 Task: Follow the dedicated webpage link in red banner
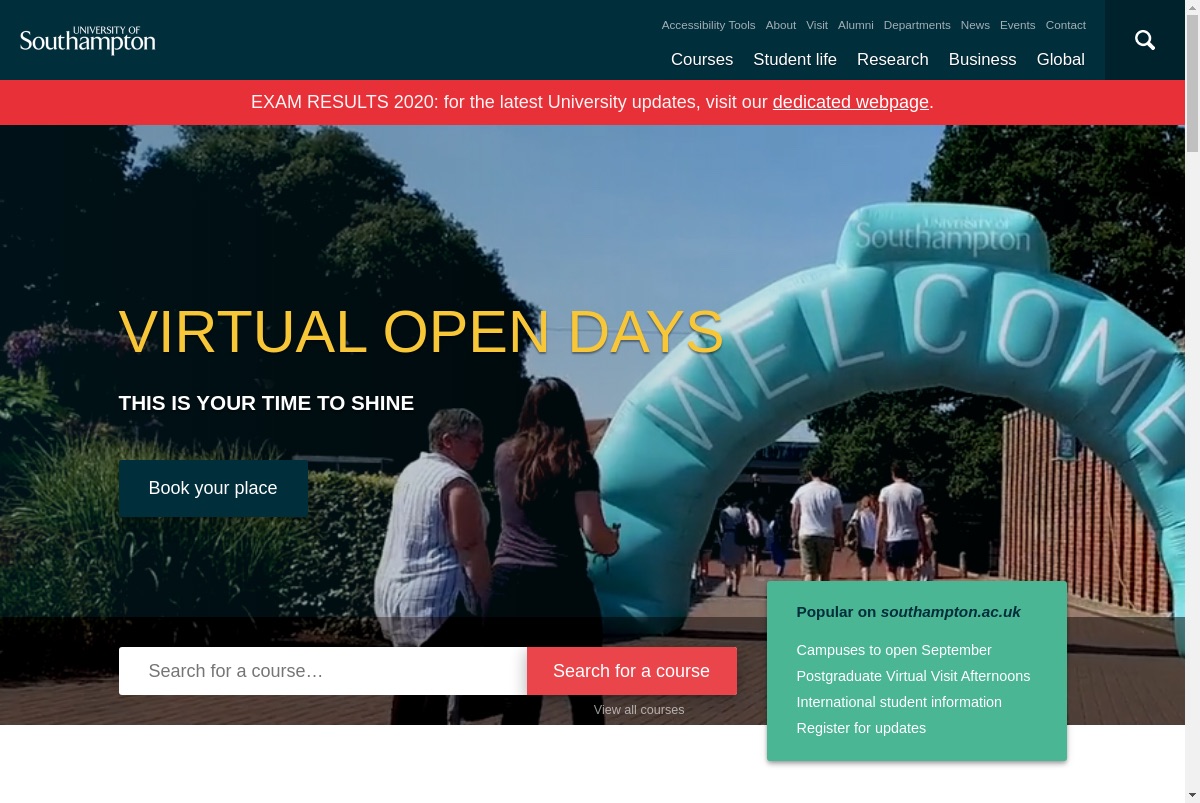click(x=851, y=102)
